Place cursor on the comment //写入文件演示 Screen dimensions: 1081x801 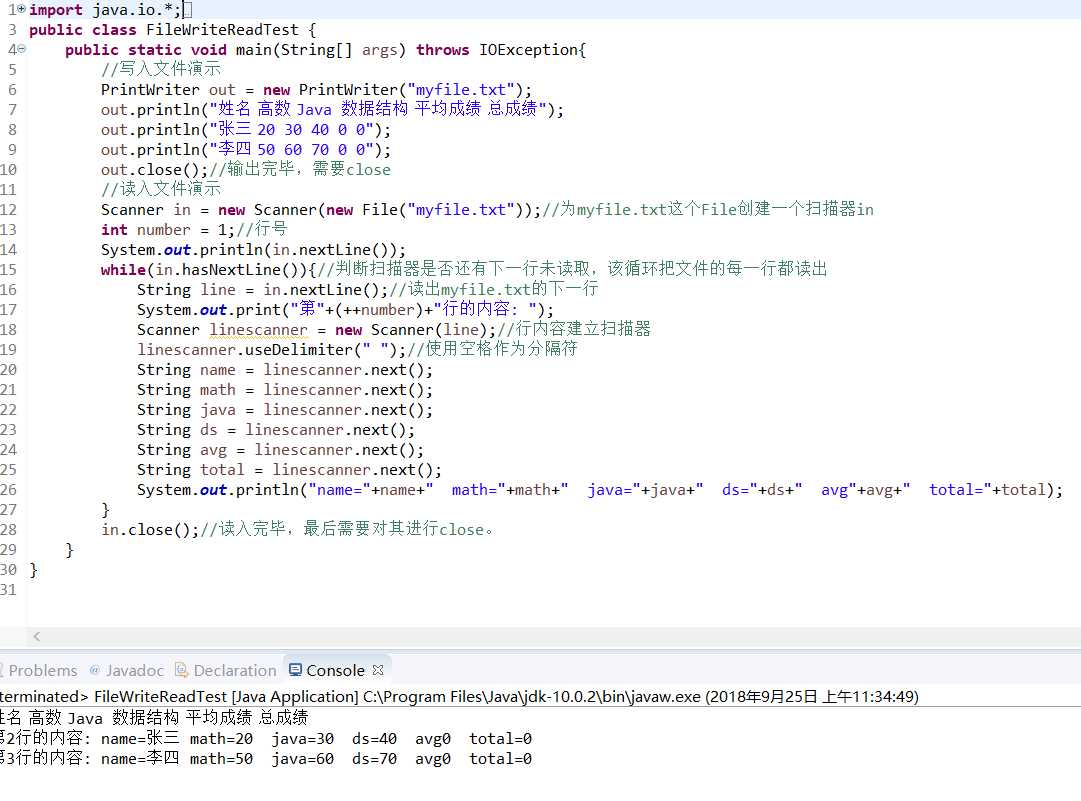[161, 69]
